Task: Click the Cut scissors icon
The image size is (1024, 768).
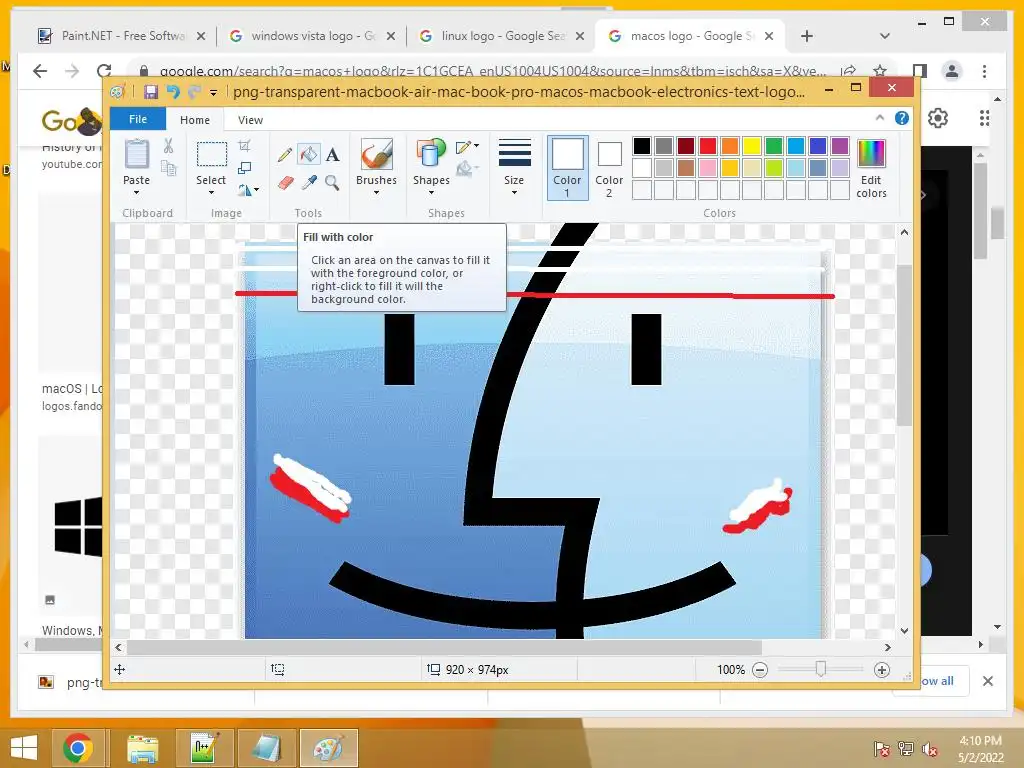Action: point(168,146)
